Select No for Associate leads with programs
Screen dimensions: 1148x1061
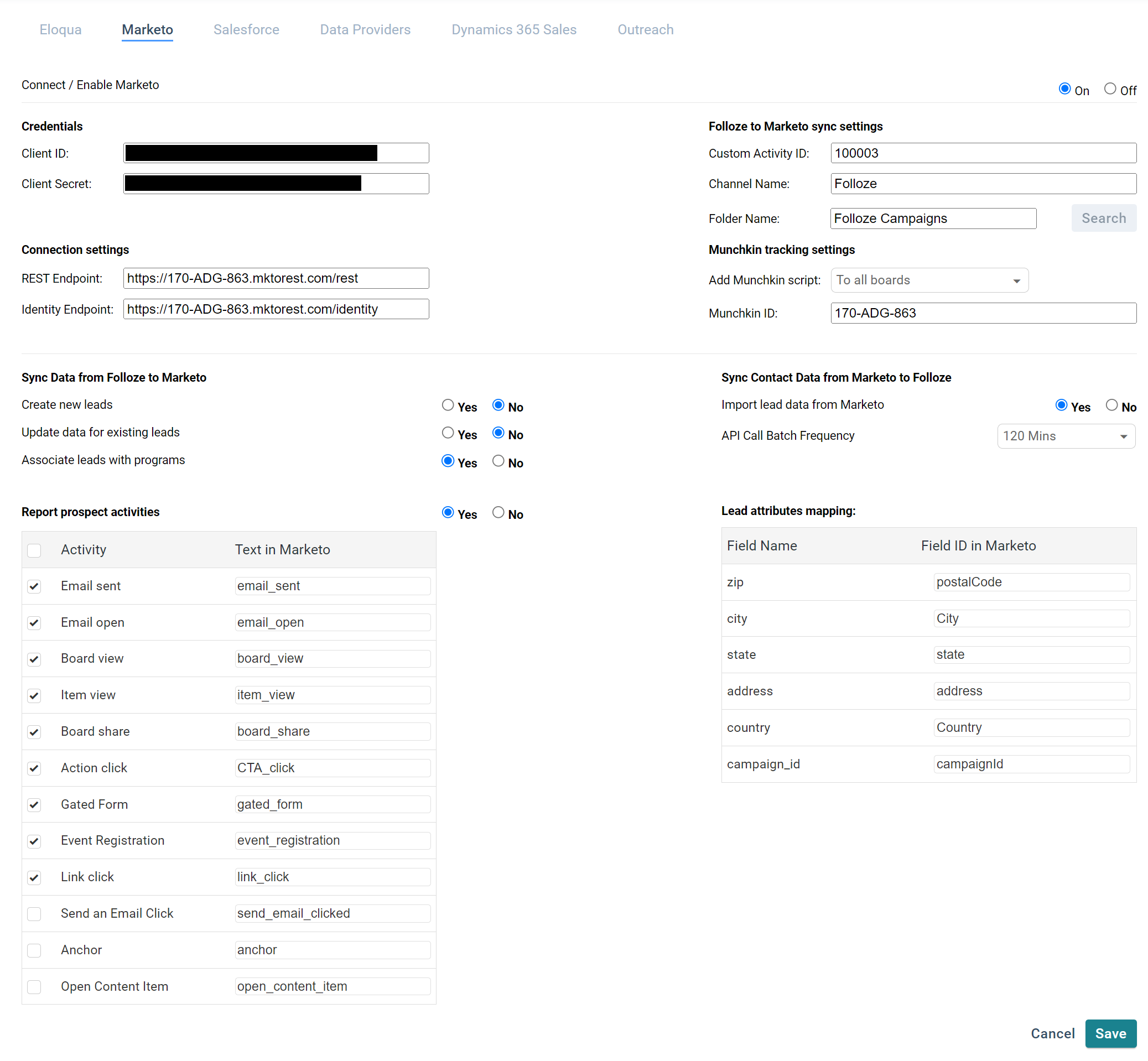tap(498, 461)
